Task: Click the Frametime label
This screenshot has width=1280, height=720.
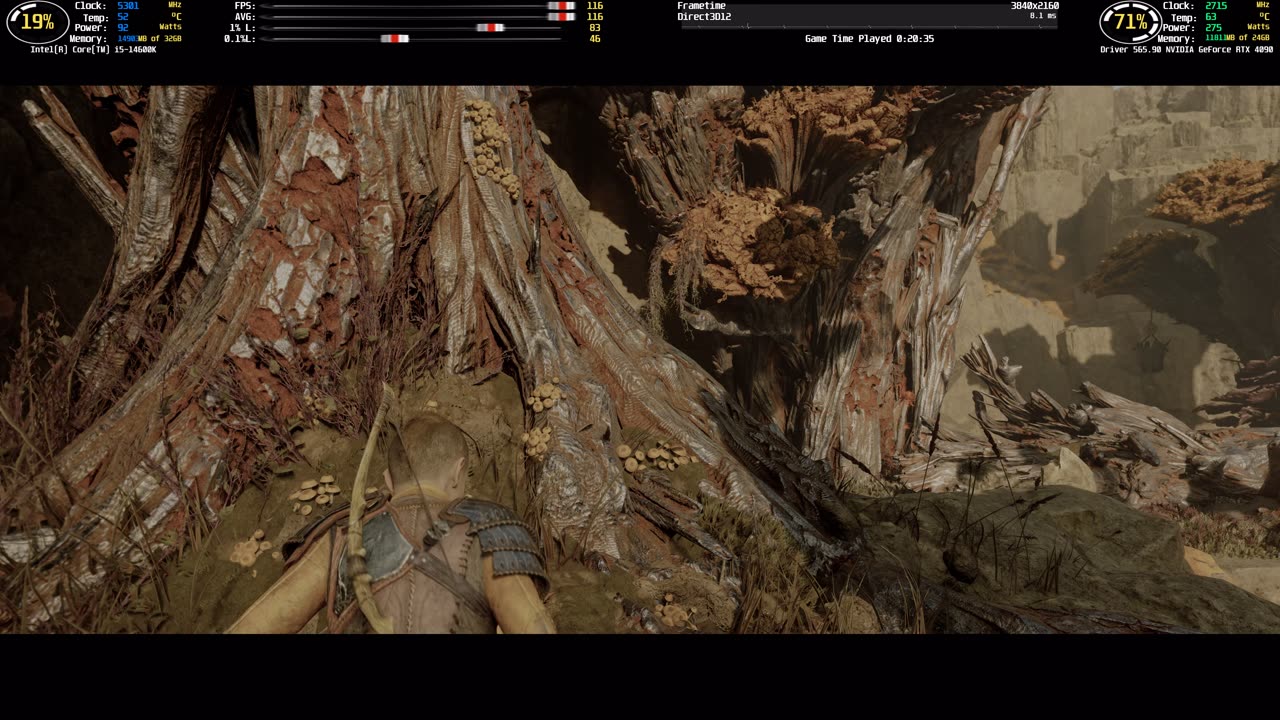Action: 701,6
